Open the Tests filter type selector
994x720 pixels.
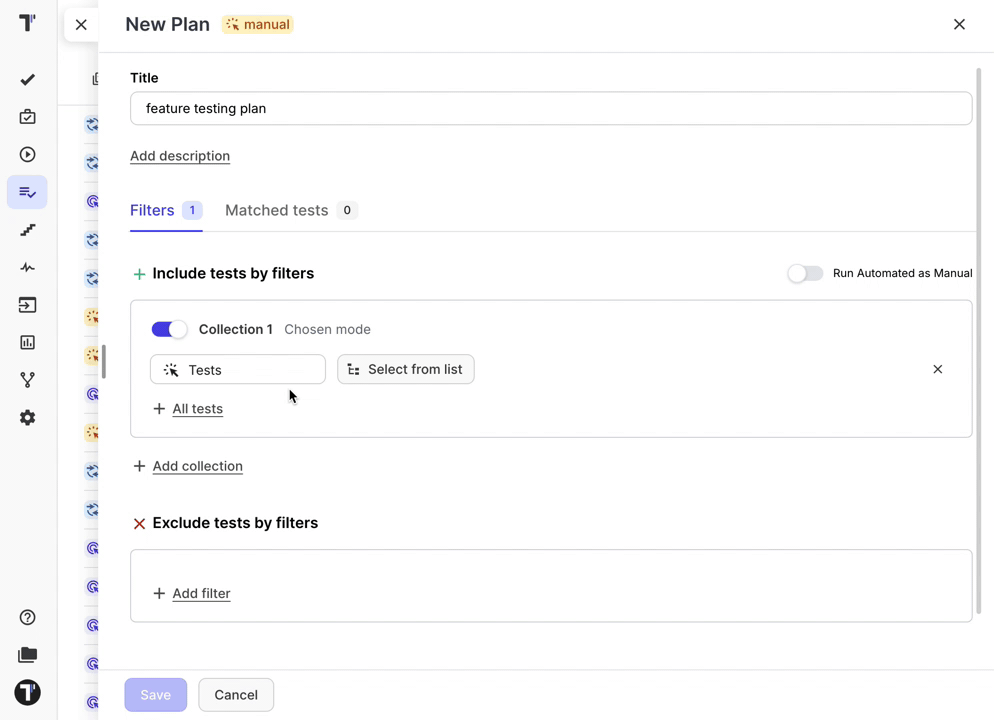237,369
